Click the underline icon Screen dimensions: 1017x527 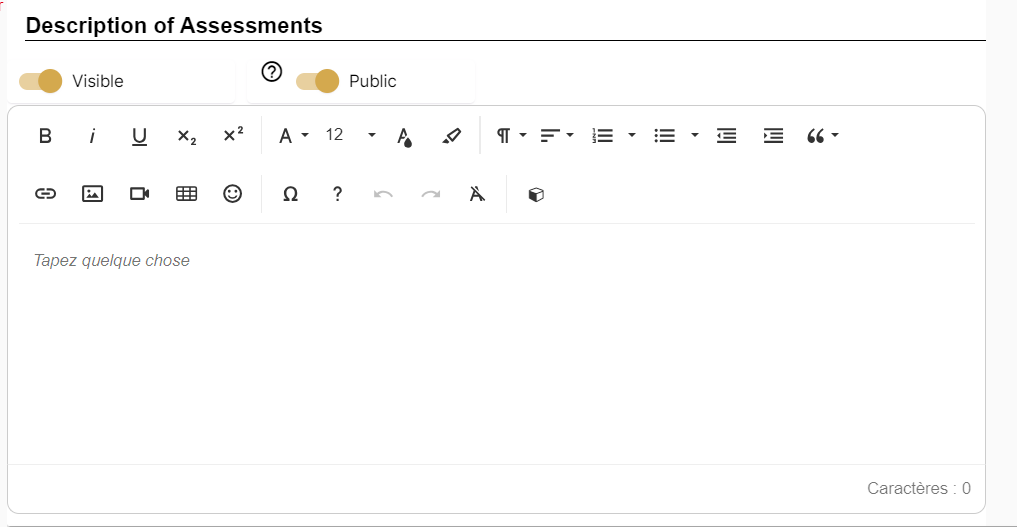pyautogui.click(x=139, y=136)
